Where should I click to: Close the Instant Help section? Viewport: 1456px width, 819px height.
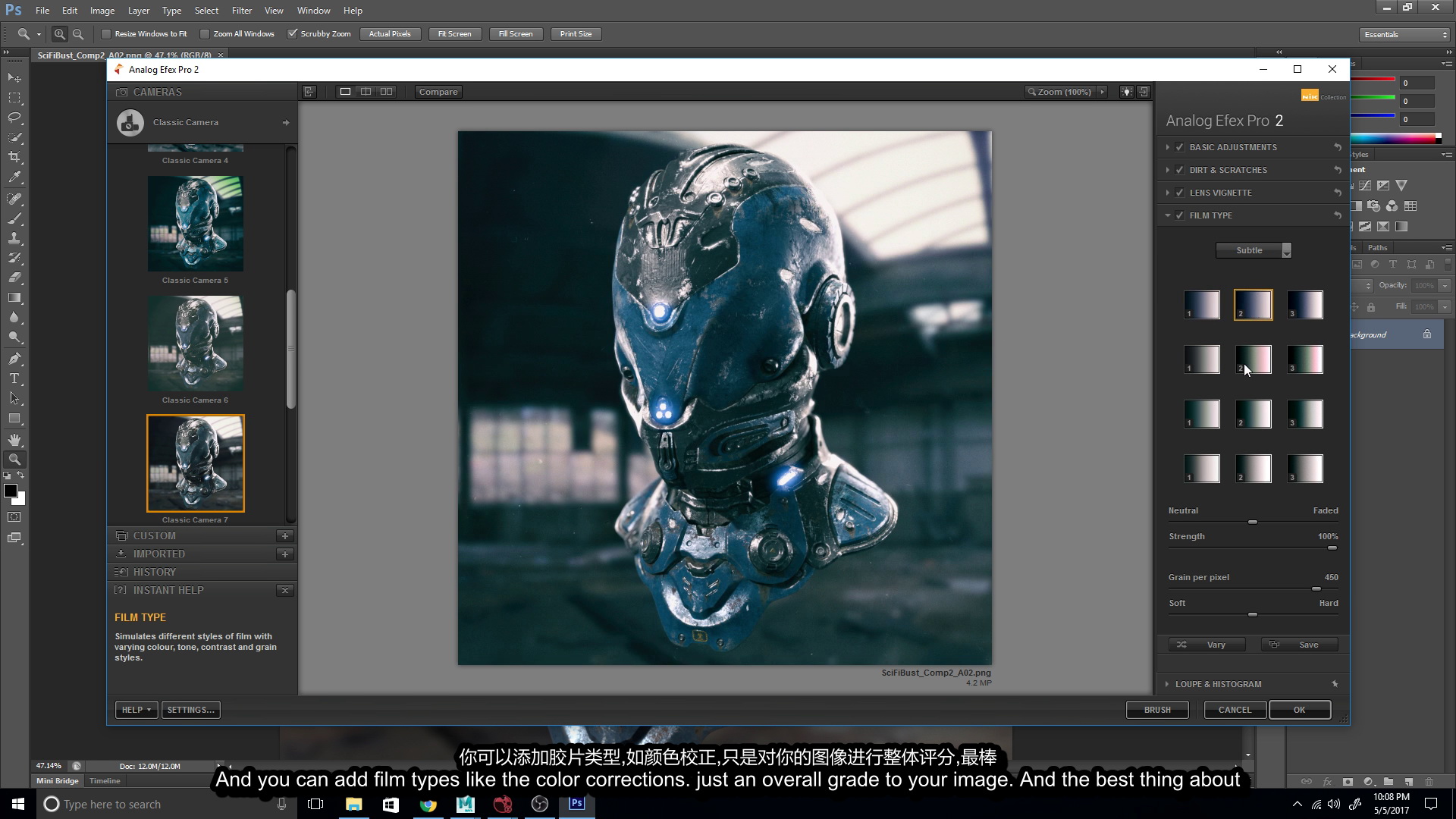point(285,590)
